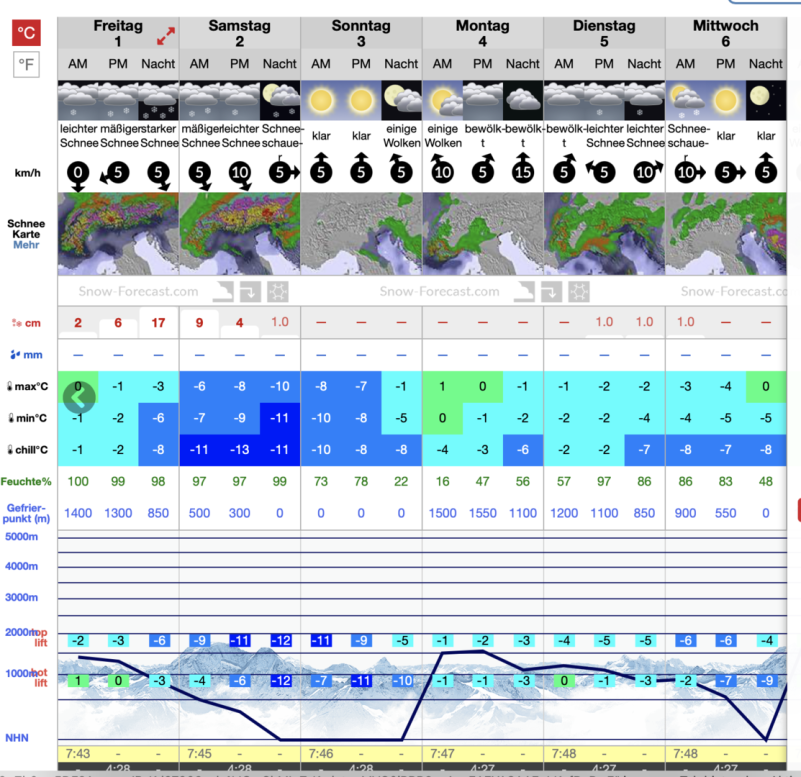The height and width of the screenshot is (777, 801).
Task: Open the Sonntag snow map thumbnail
Action: tap(361, 234)
